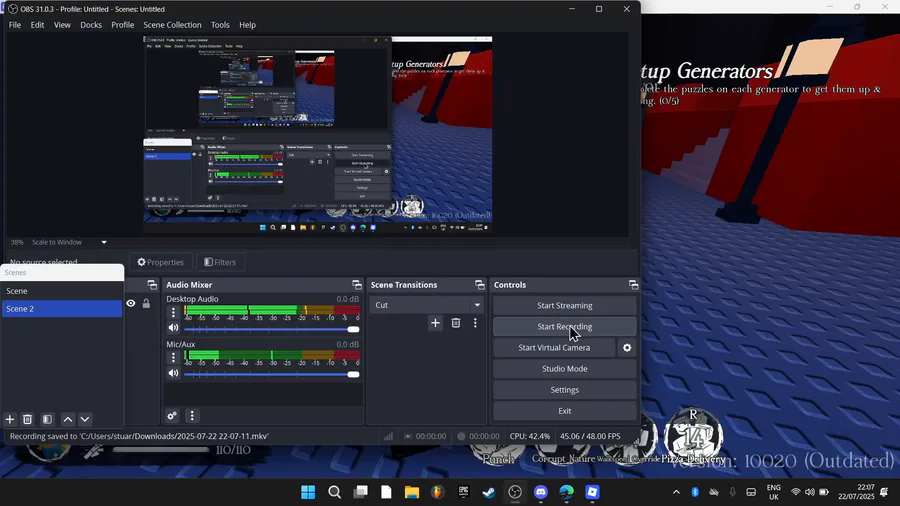Open the File menu

tap(15, 25)
